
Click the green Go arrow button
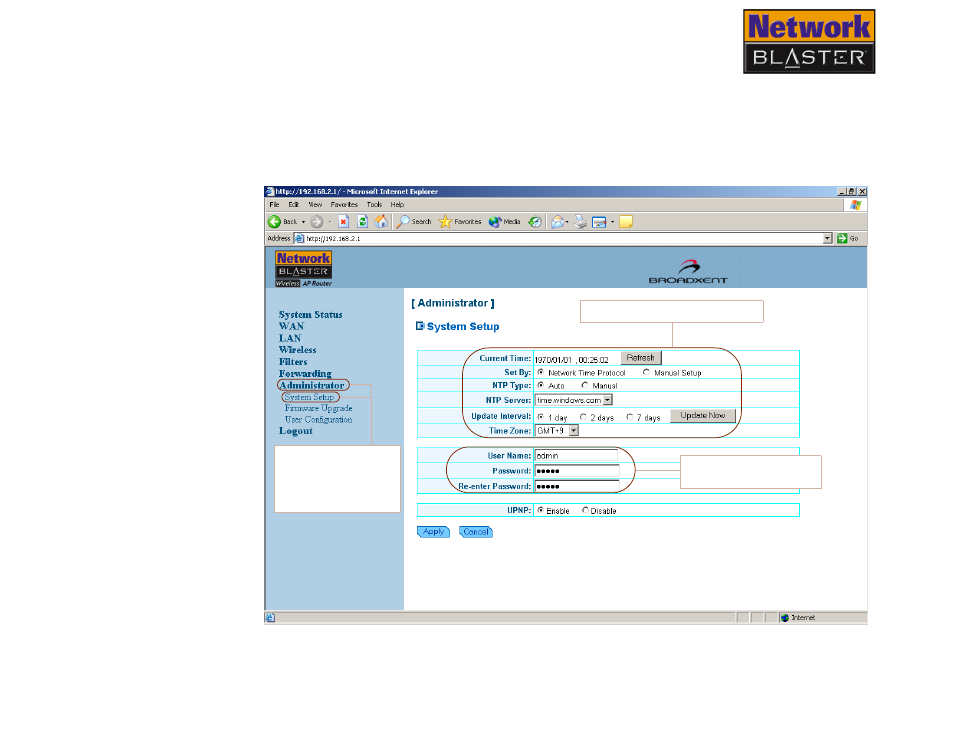point(842,238)
